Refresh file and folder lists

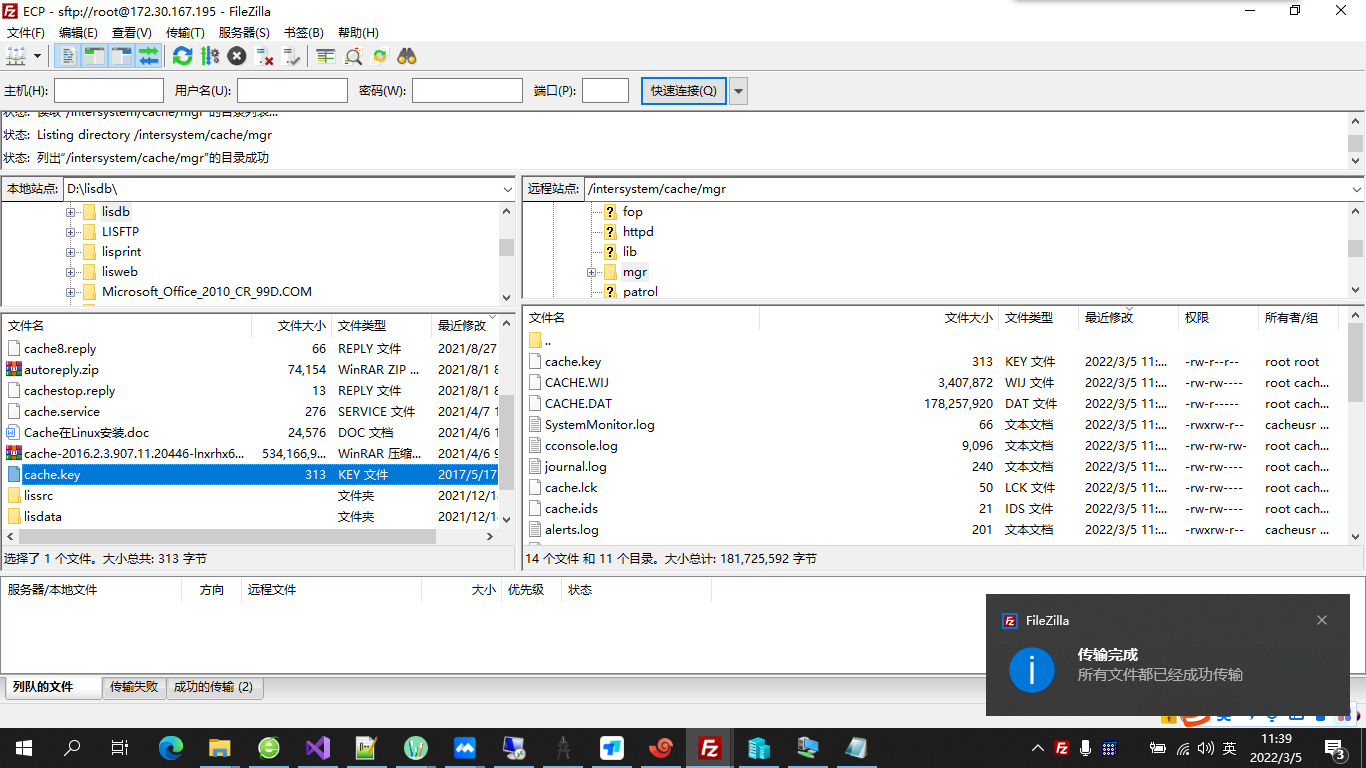pyautogui.click(x=182, y=56)
